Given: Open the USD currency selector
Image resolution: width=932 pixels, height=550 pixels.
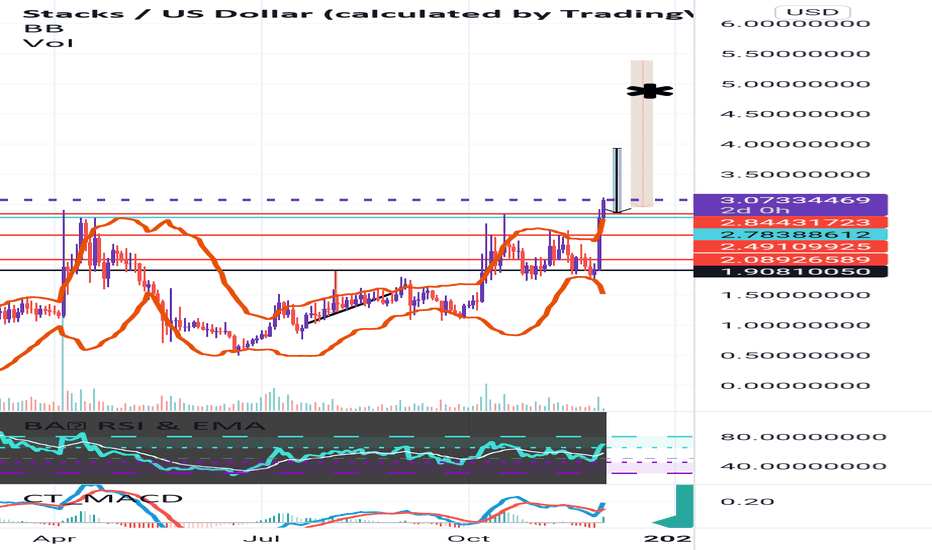Looking at the screenshot, I should point(813,11).
